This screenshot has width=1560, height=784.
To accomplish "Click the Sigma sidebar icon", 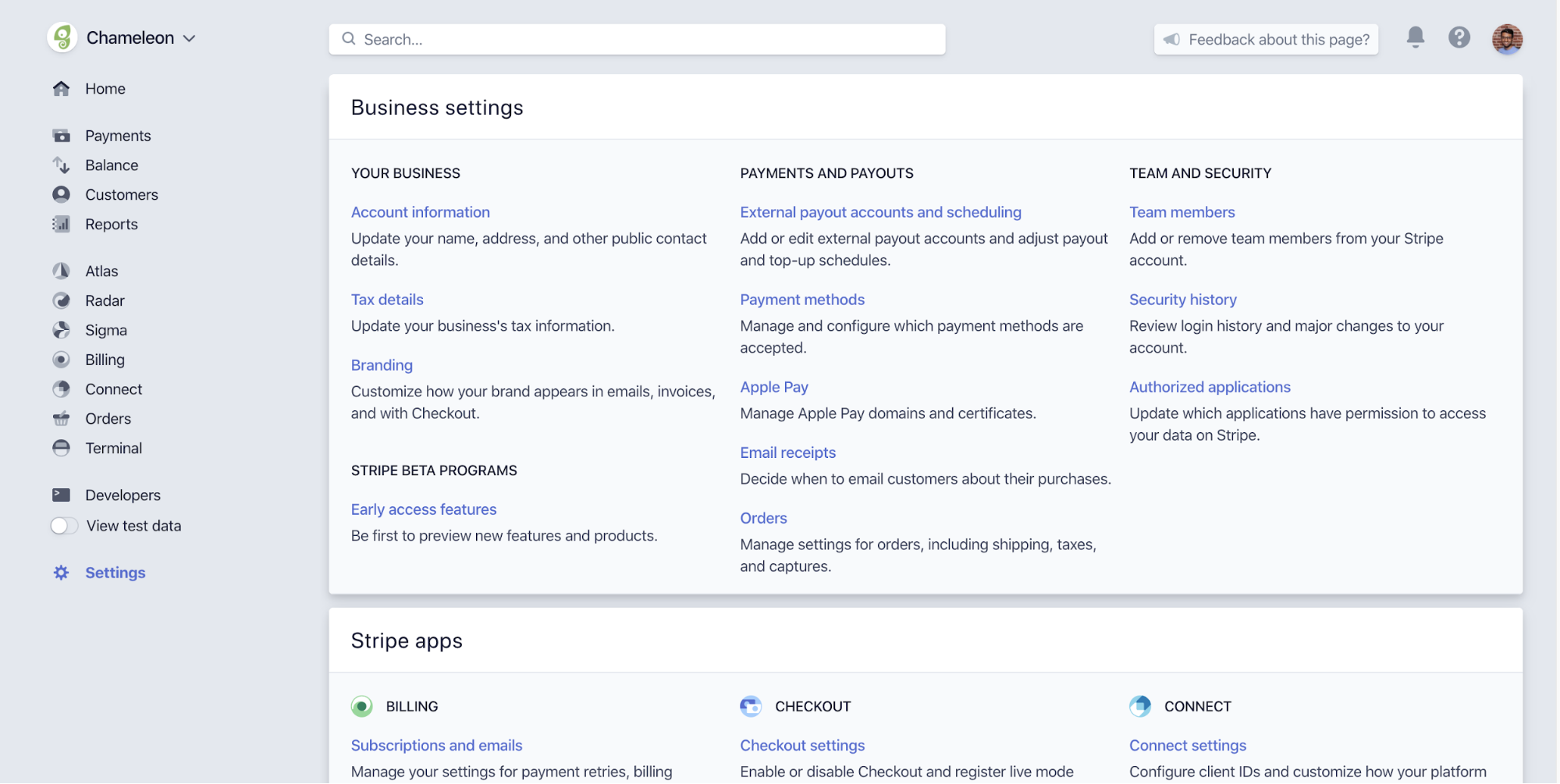I will tap(61, 330).
